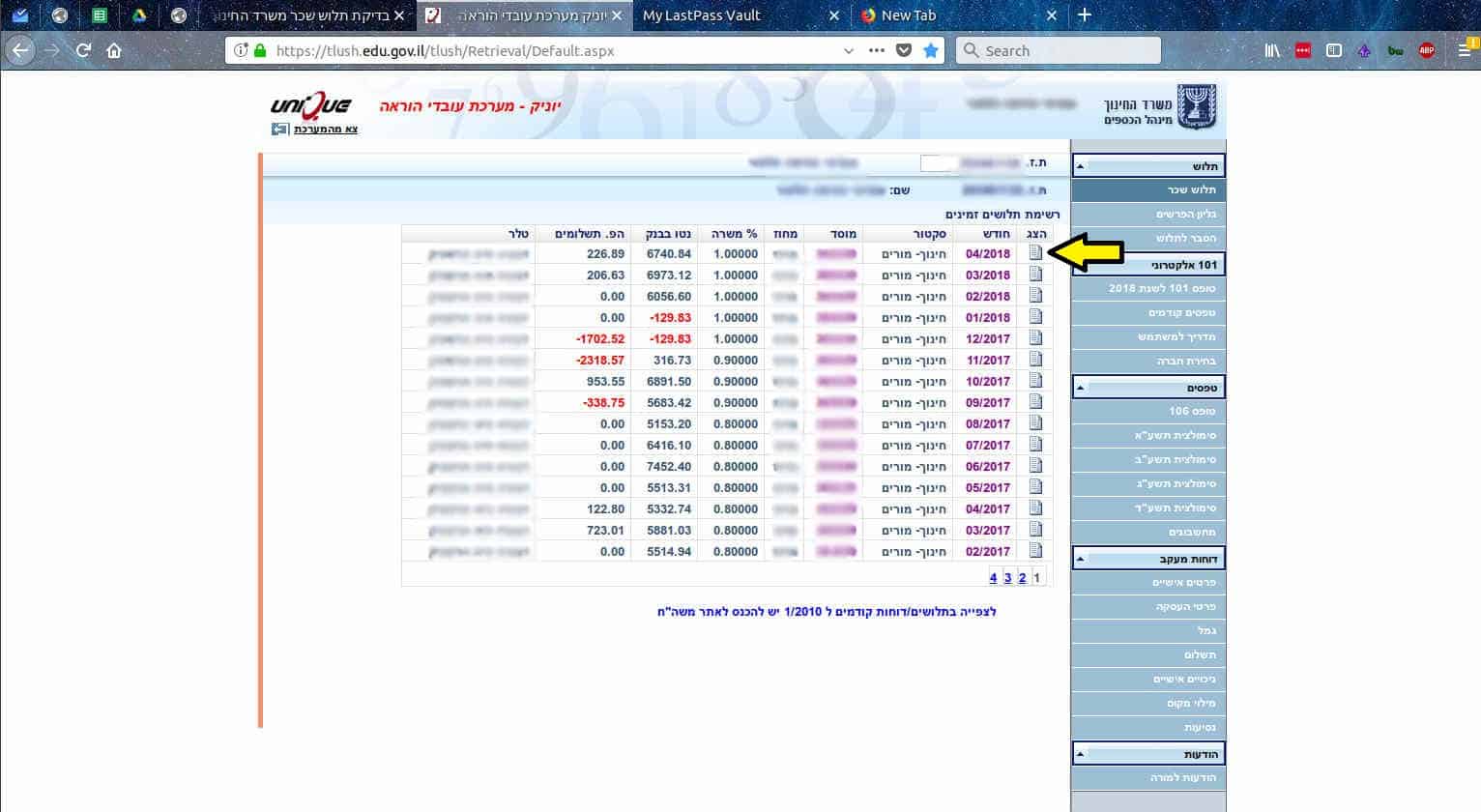The image size is (1481, 812).
Task: Open the 12/2017 payslip document icon
Action: (1035, 338)
